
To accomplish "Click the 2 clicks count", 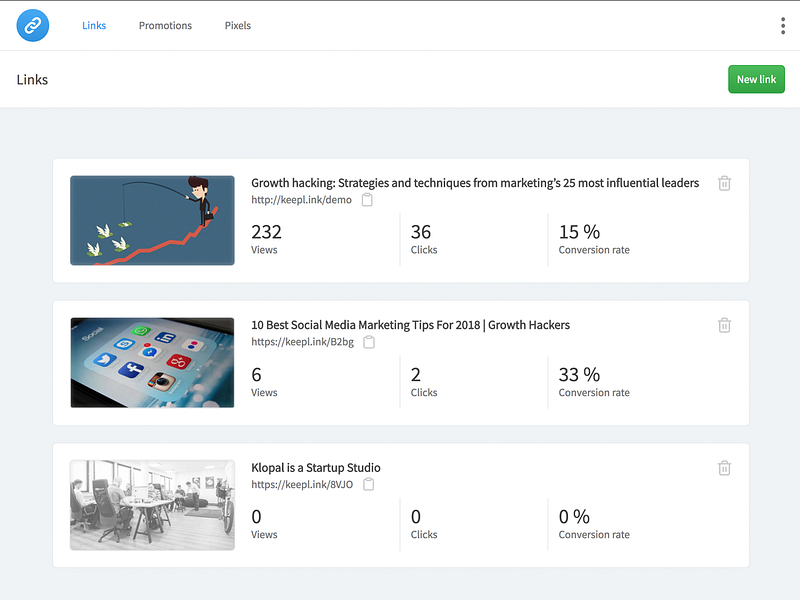I will coord(416,375).
